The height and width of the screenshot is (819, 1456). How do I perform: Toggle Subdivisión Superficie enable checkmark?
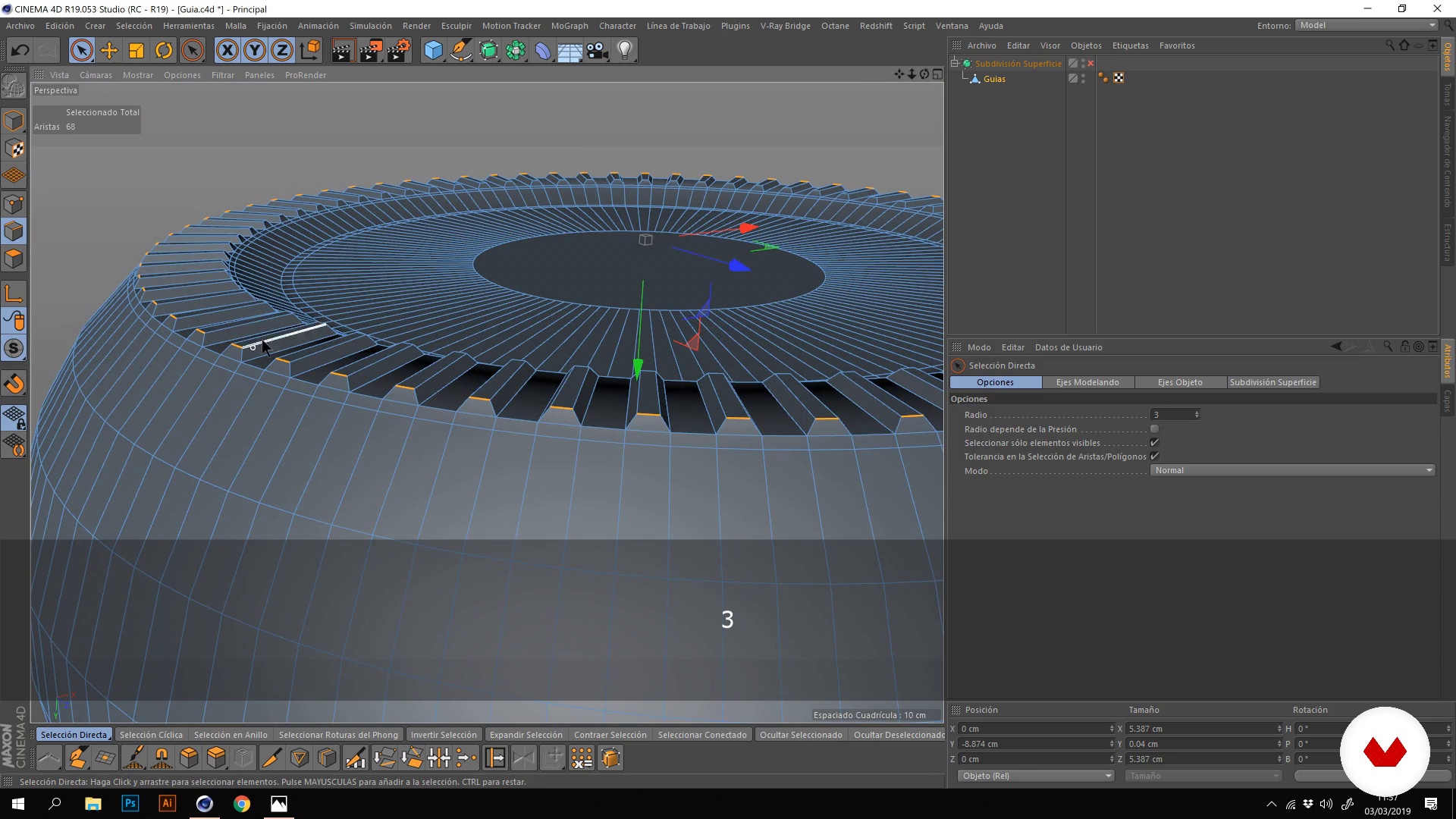pos(1090,64)
